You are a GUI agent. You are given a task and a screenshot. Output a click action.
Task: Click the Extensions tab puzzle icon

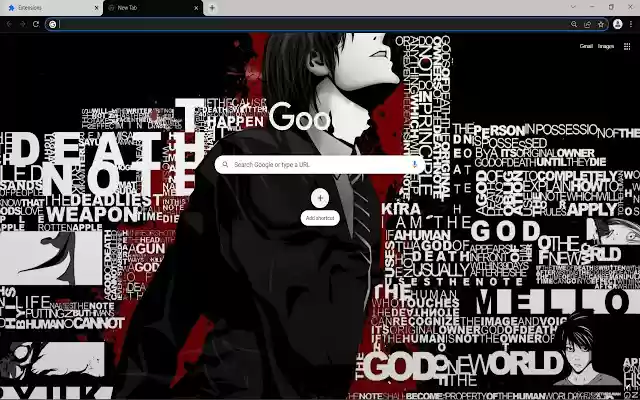tap(11, 8)
